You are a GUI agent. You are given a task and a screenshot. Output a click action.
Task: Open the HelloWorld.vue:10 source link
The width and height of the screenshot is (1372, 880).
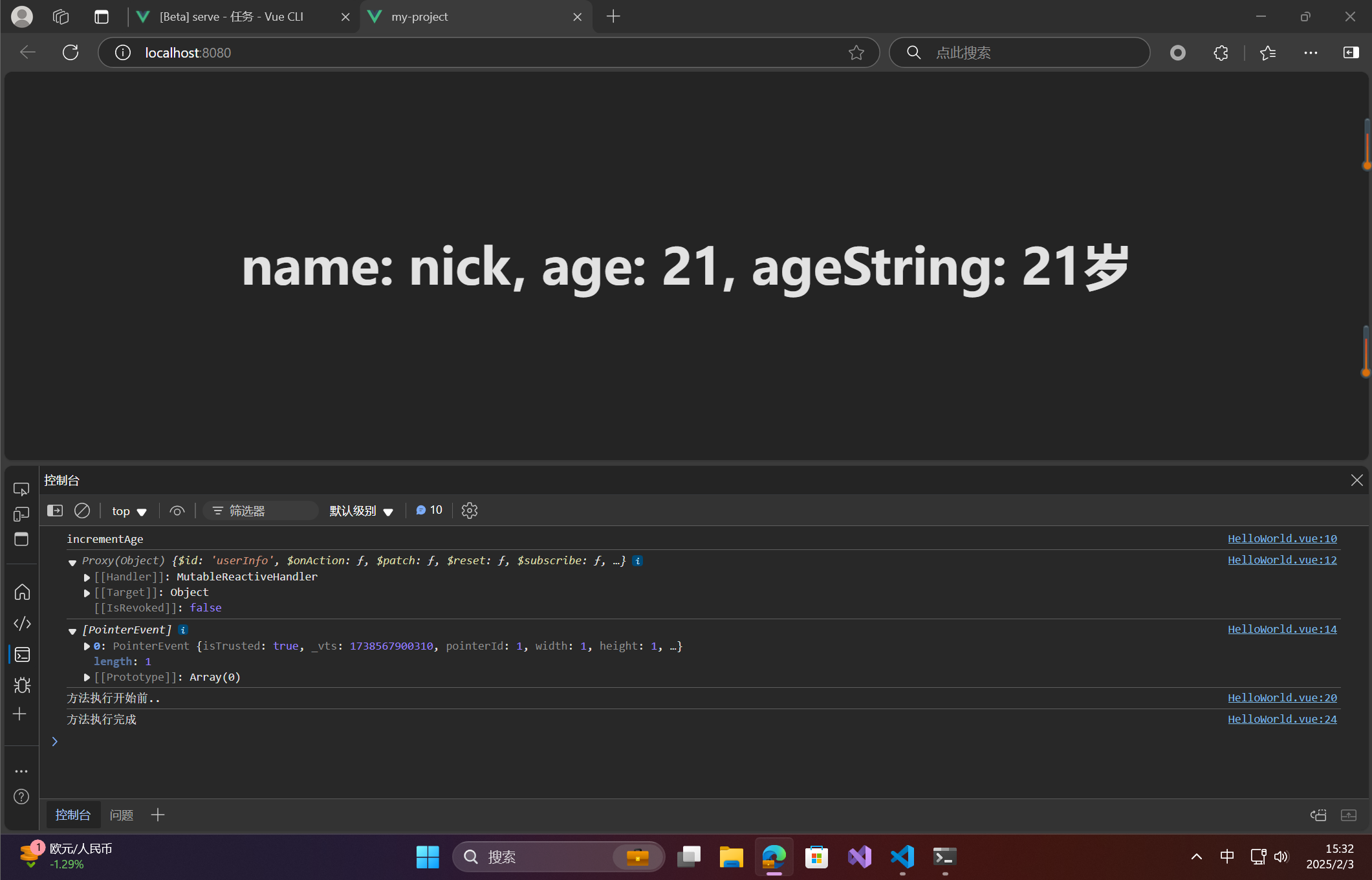pyautogui.click(x=1281, y=538)
